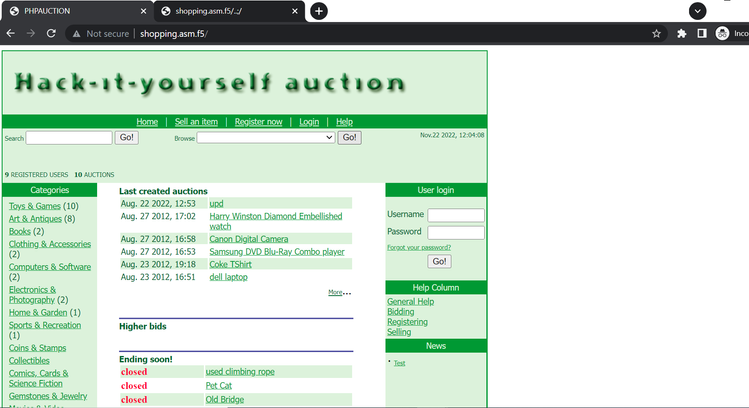This screenshot has height=408, width=749.
Task: Click the Go! button in User login
Action: [439, 261]
